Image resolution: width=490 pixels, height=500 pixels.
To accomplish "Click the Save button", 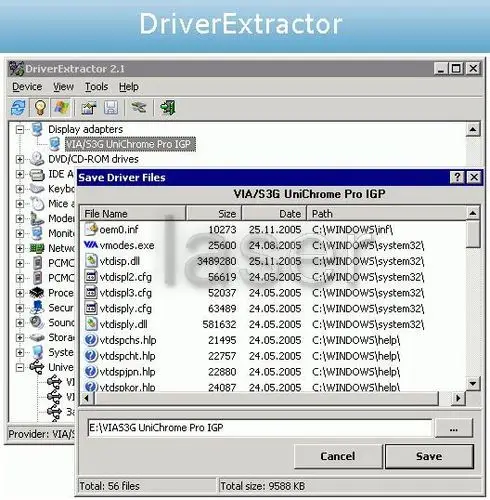I will (429, 456).
